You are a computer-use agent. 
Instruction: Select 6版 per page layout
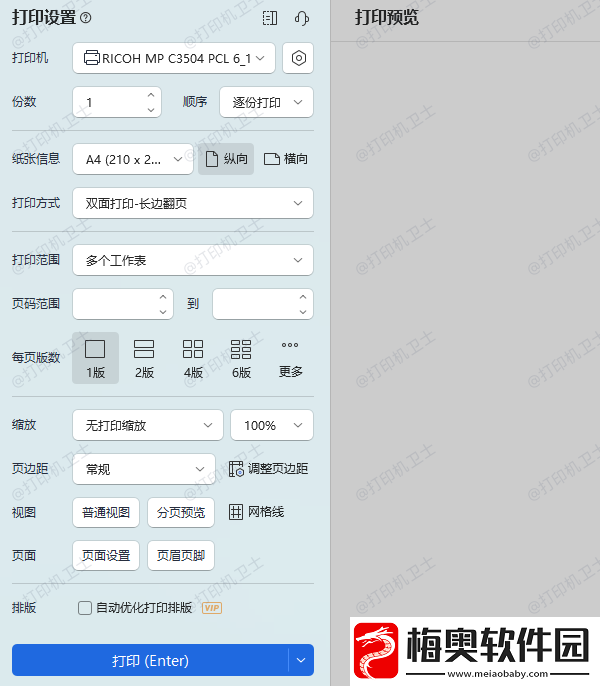click(241, 358)
